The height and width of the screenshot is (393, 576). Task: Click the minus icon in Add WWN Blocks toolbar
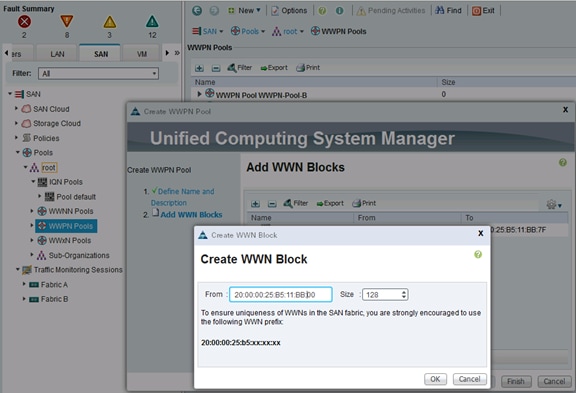pyautogui.click(x=272, y=203)
